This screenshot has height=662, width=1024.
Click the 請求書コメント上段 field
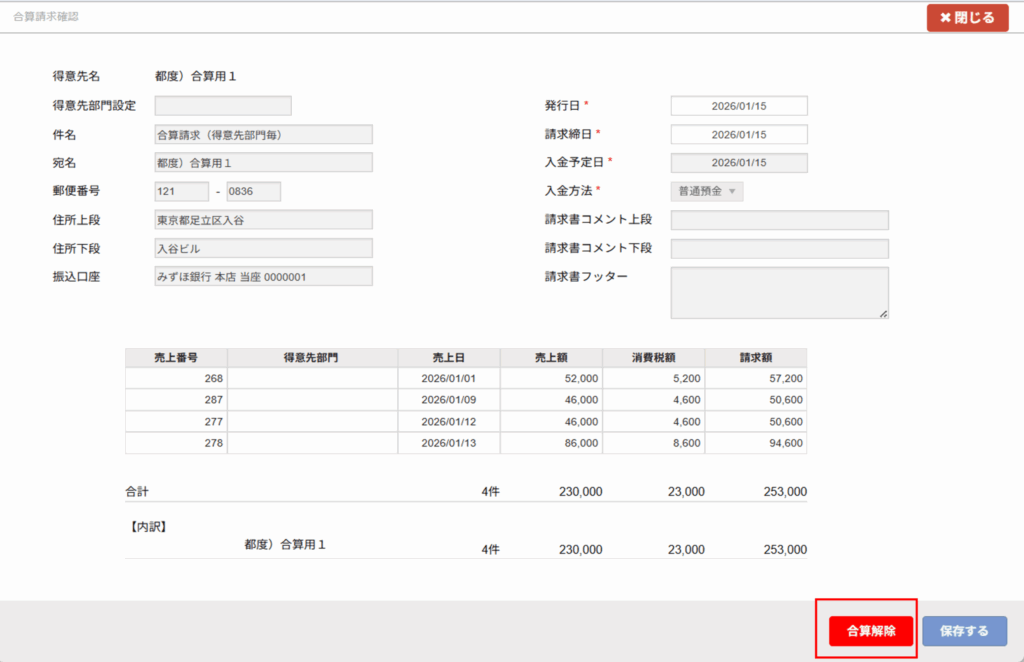click(779, 220)
